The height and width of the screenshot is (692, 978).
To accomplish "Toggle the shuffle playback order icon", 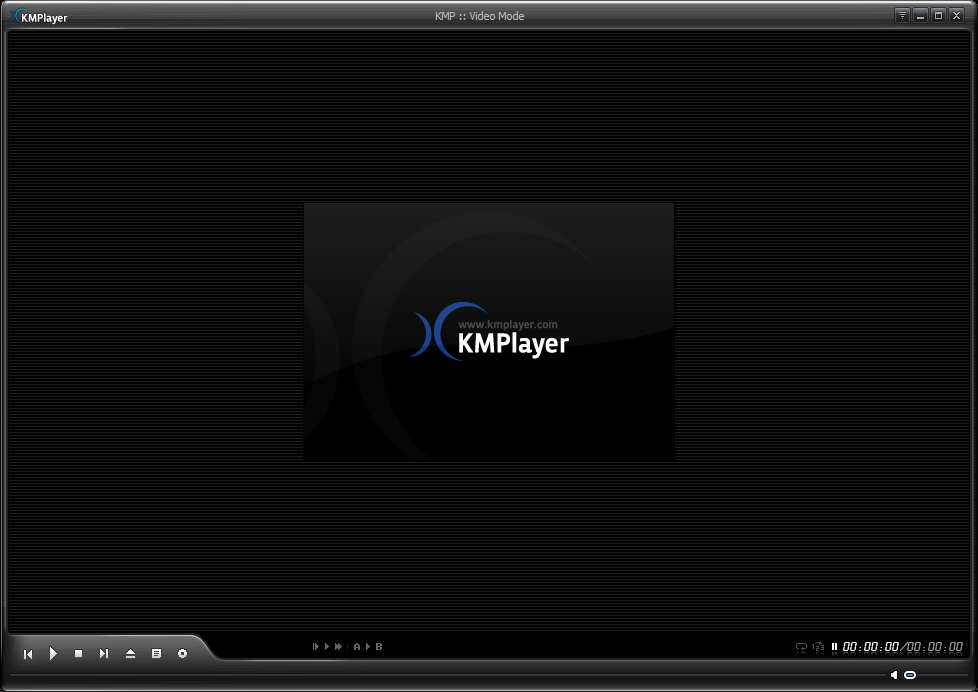I will (818, 647).
